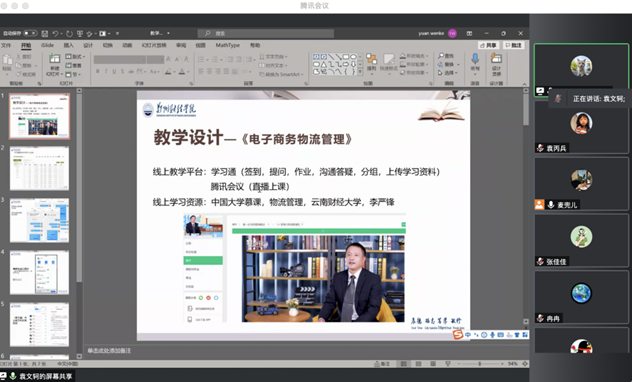Start slideshow from beginning icon
Image resolution: width=632 pixels, height=382 pixels.
pyautogui.click(x=80, y=33)
